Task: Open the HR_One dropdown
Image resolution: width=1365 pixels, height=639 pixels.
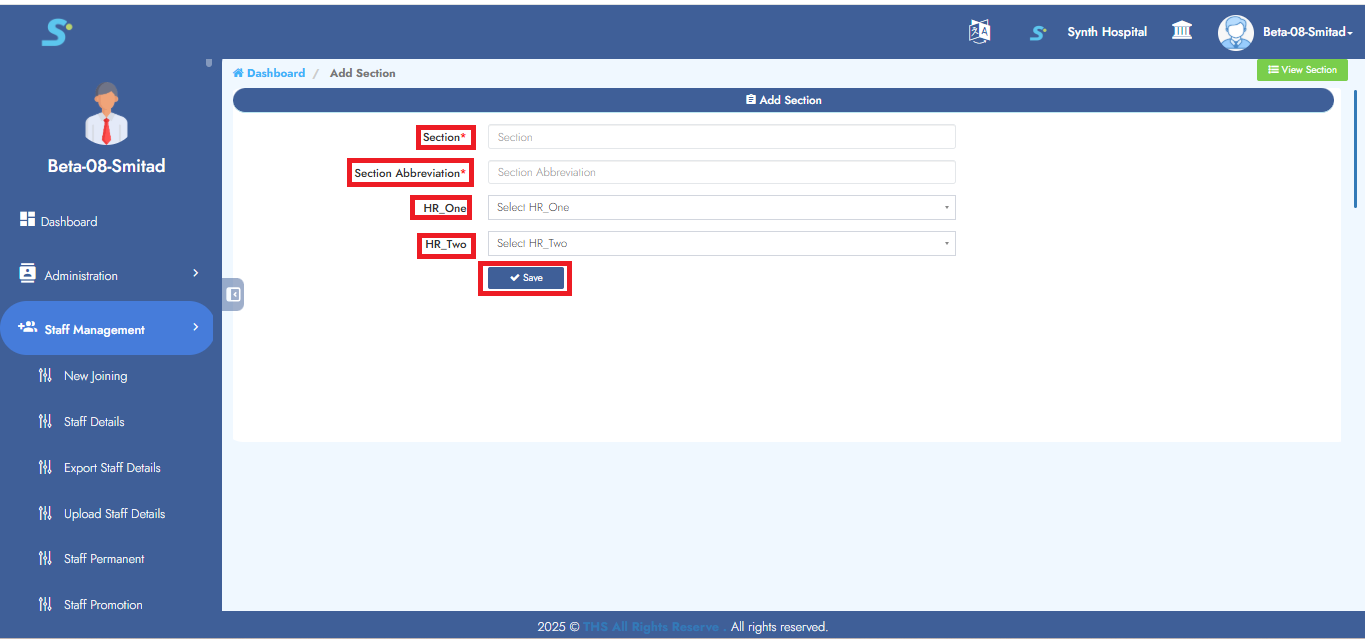Action: pyautogui.click(x=721, y=207)
